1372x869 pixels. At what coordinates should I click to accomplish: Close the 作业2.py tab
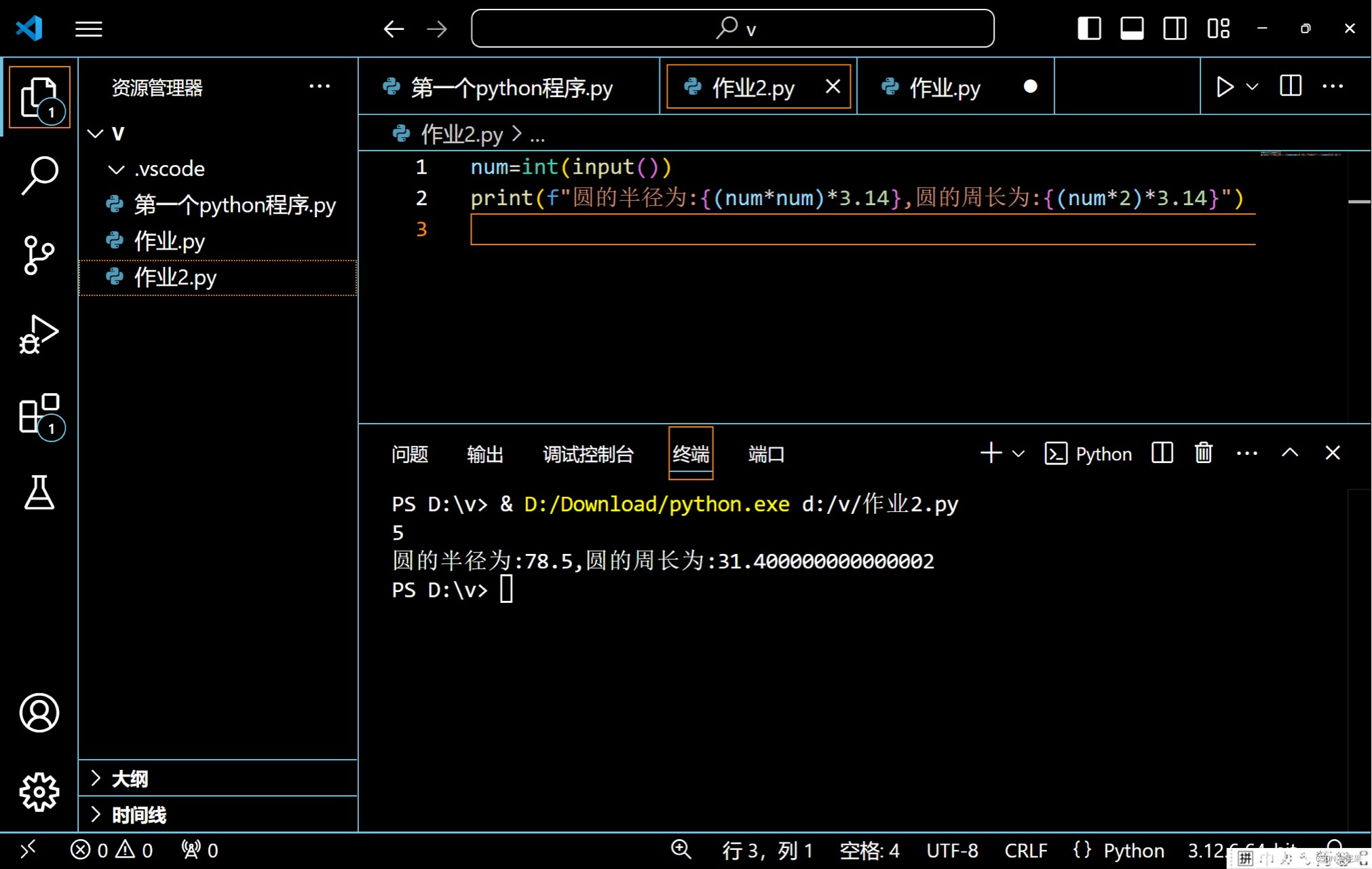[x=833, y=86]
